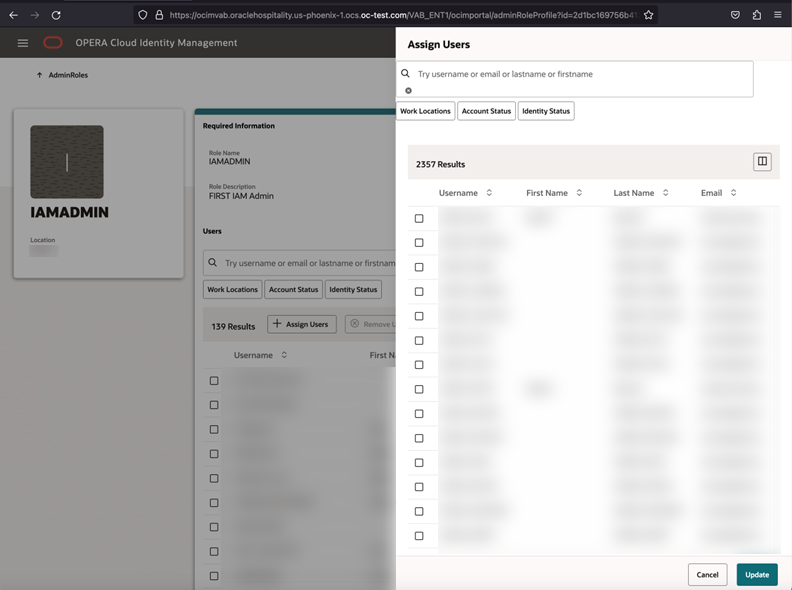Tick the first user checkbox in Assign Users list

pyautogui.click(x=419, y=219)
